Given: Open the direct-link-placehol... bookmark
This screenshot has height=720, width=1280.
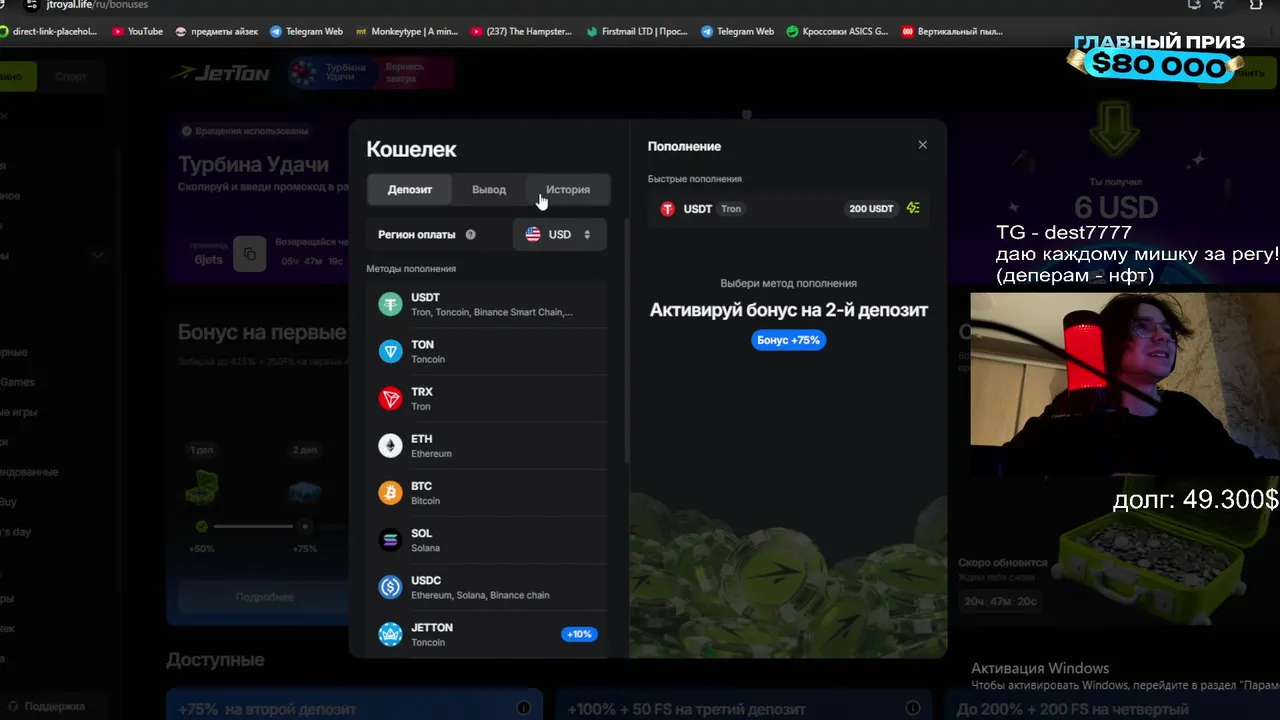Looking at the screenshot, I should pos(49,31).
